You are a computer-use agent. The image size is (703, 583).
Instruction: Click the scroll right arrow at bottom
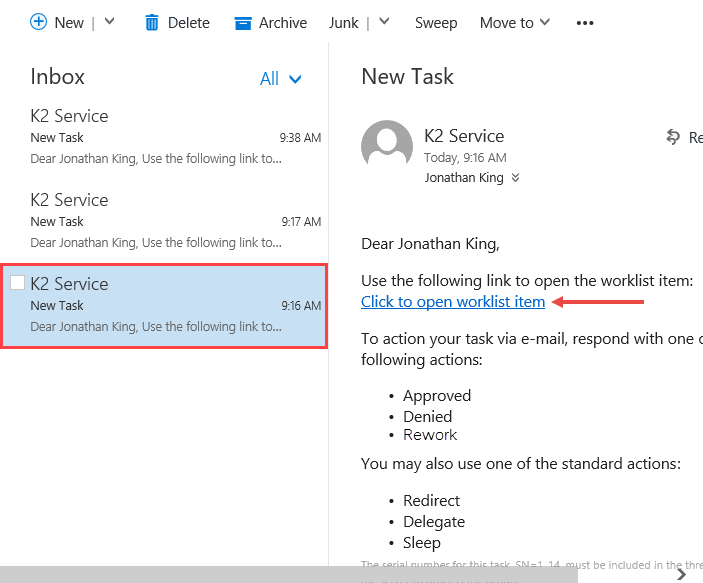pyautogui.click(x=681, y=574)
